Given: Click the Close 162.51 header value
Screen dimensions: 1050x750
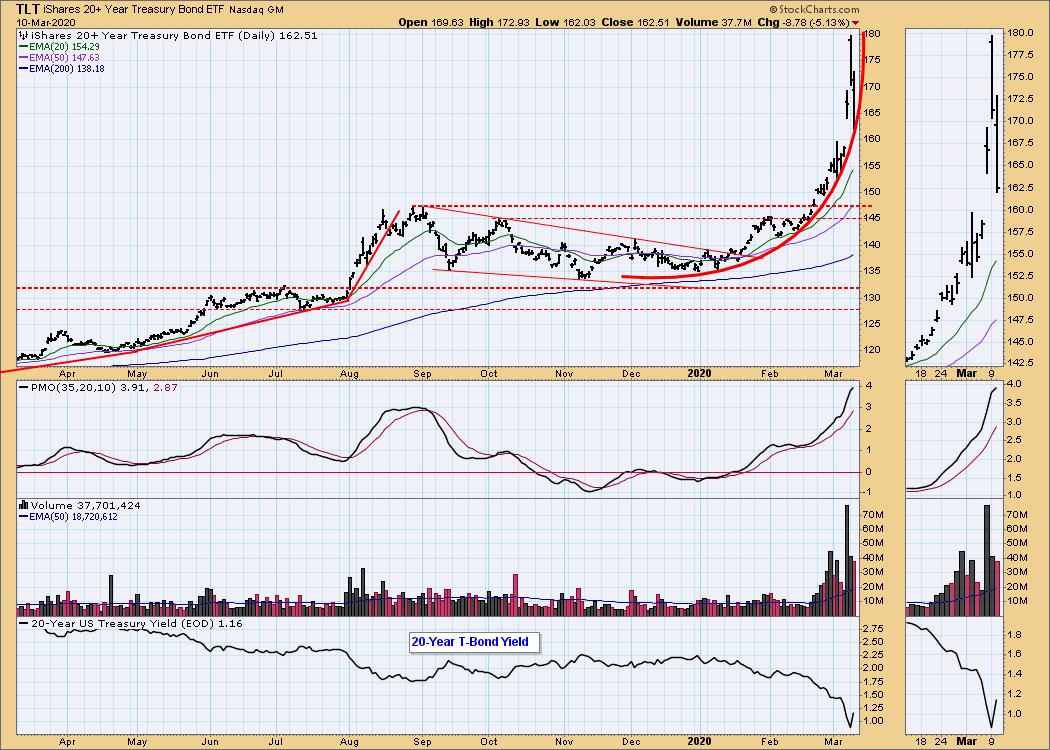Looking at the screenshot, I should click(x=635, y=23).
